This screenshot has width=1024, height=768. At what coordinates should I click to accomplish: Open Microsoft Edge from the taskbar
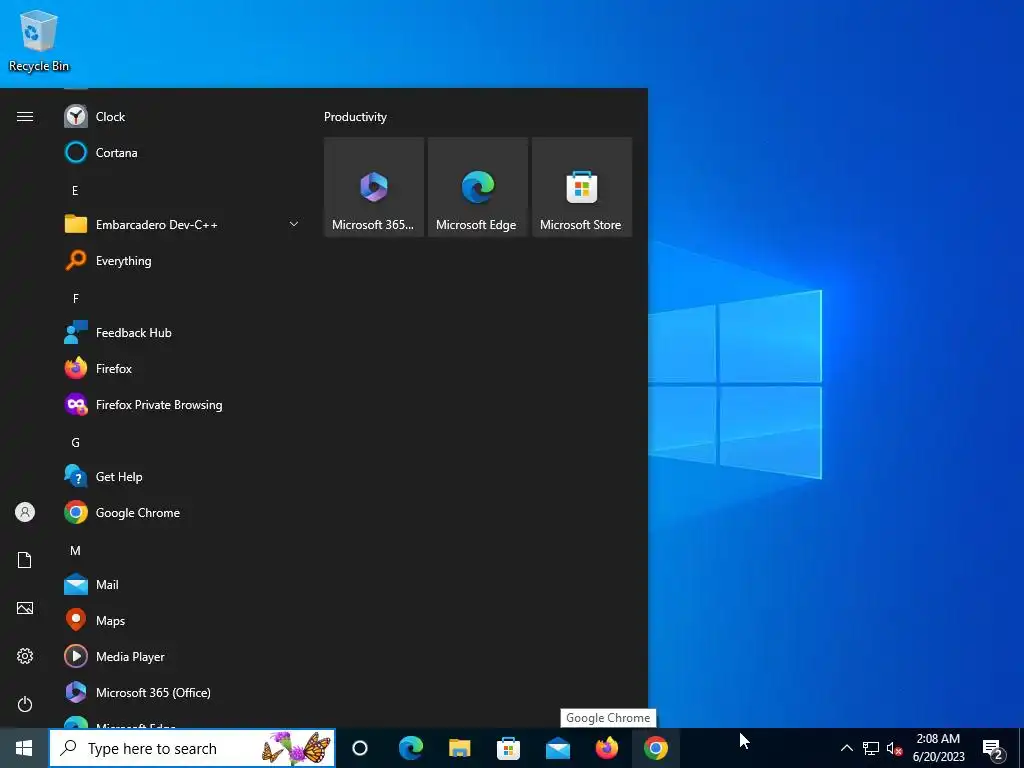tap(411, 748)
